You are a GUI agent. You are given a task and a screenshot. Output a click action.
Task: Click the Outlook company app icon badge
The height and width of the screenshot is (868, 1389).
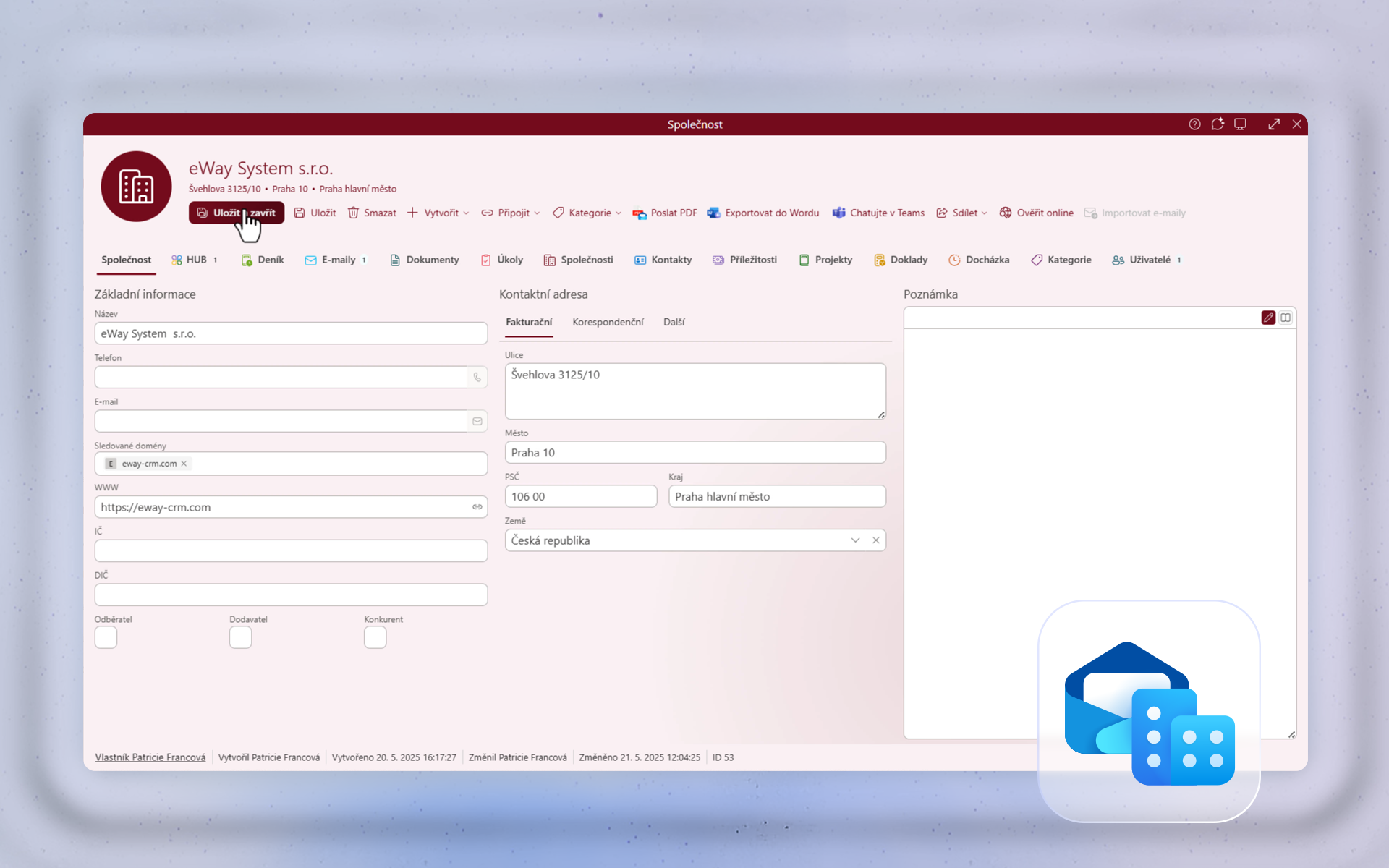(x=1149, y=712)
